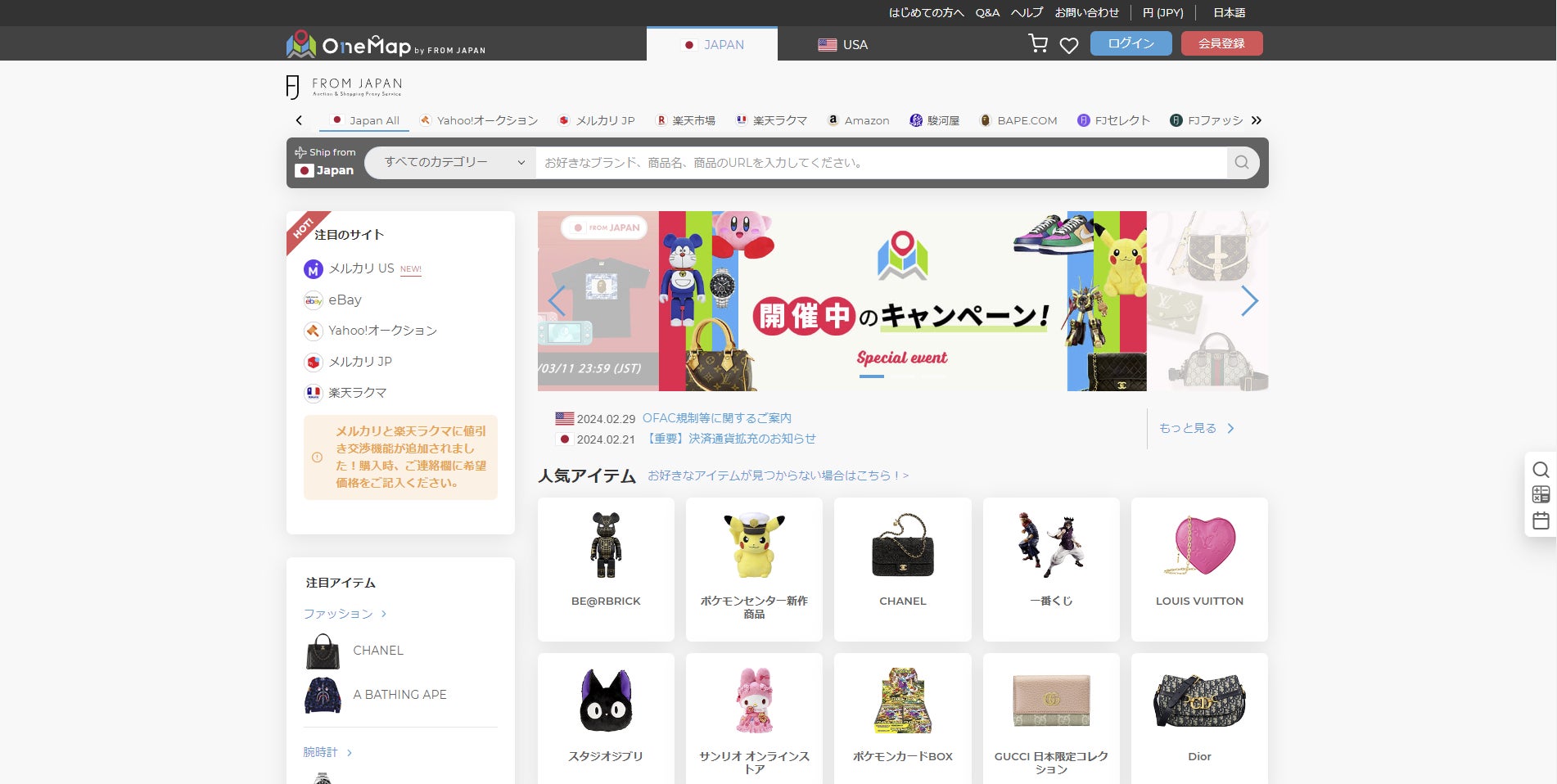
Task: Open the スタジオジブリ item card
Action: (606, 719)
